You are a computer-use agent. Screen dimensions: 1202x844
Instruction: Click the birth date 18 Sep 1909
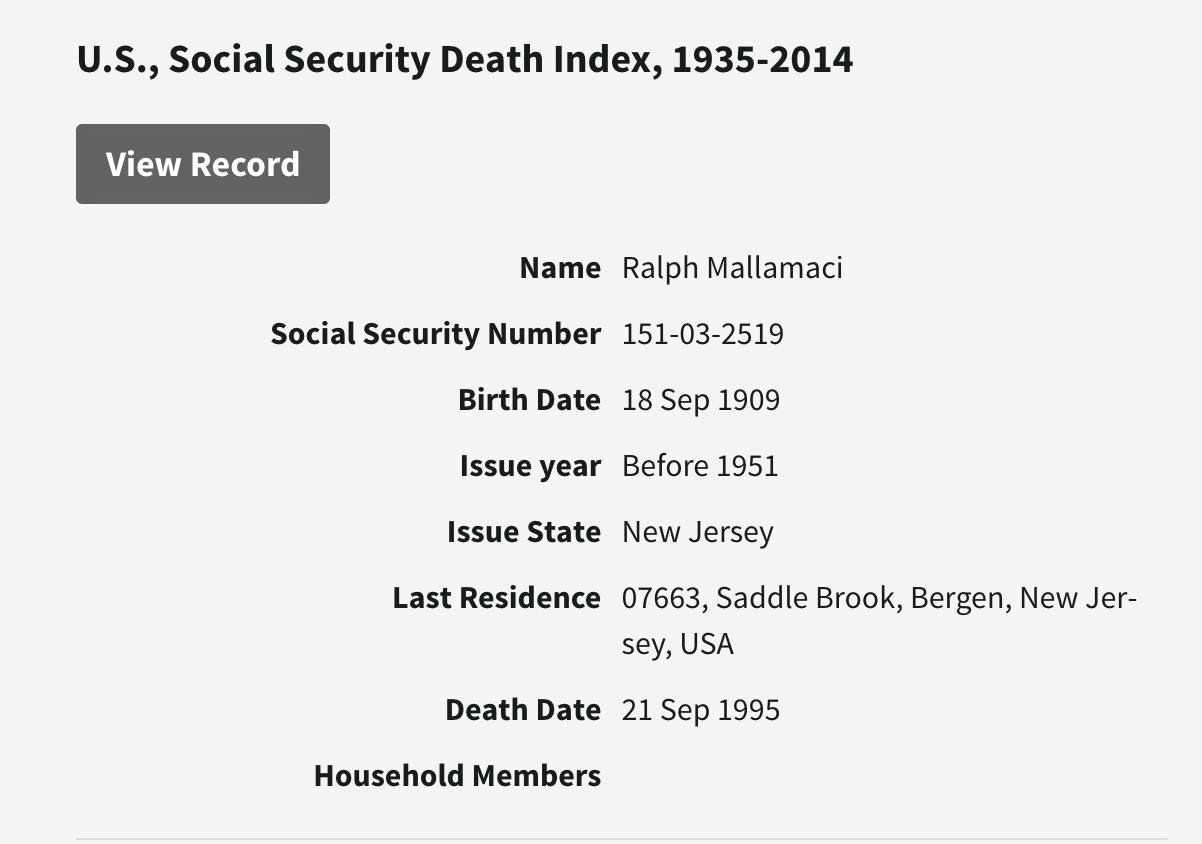pyautogui.click(x=700, y=400)
